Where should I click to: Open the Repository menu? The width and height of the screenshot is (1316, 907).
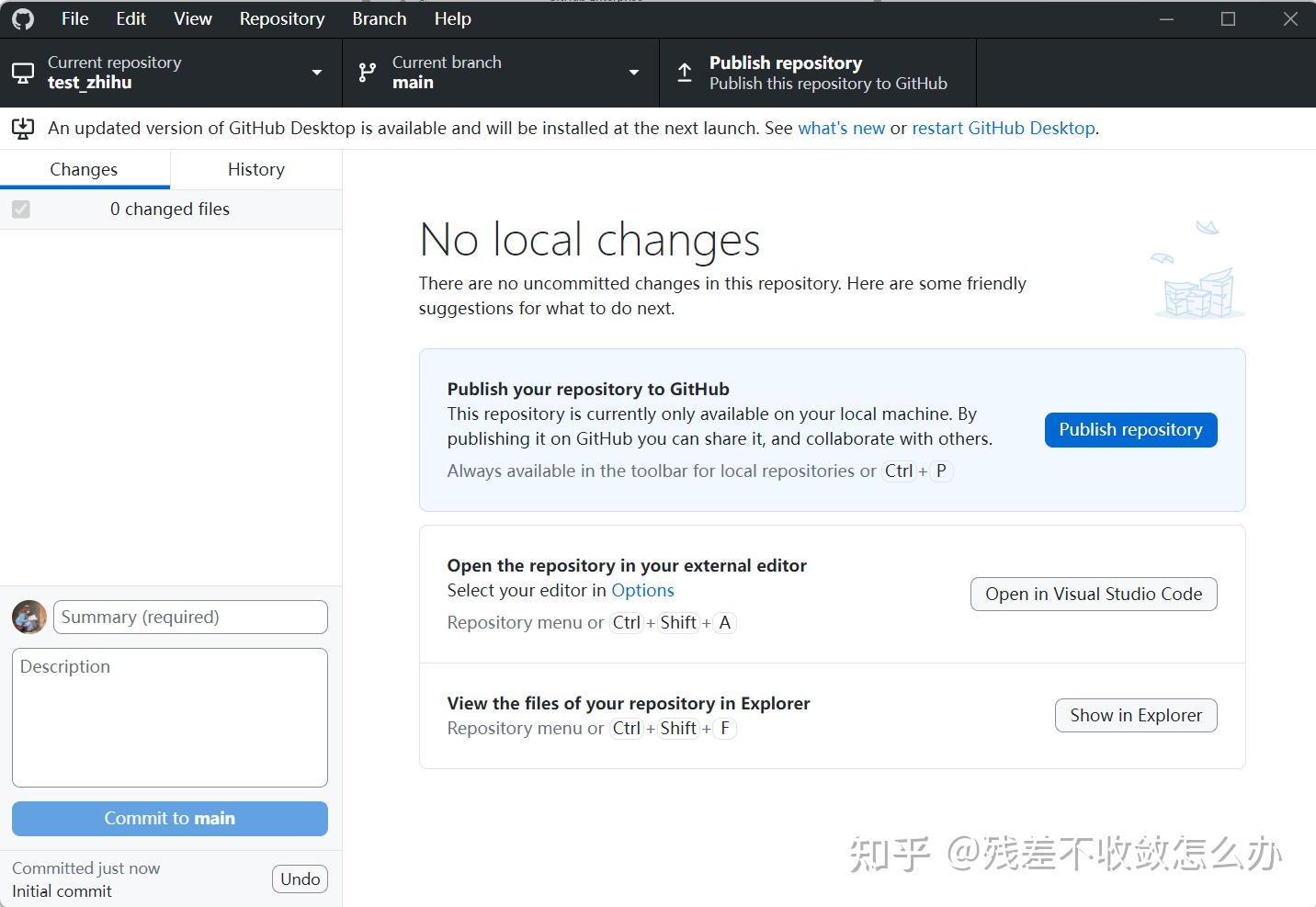coord(281,18)
